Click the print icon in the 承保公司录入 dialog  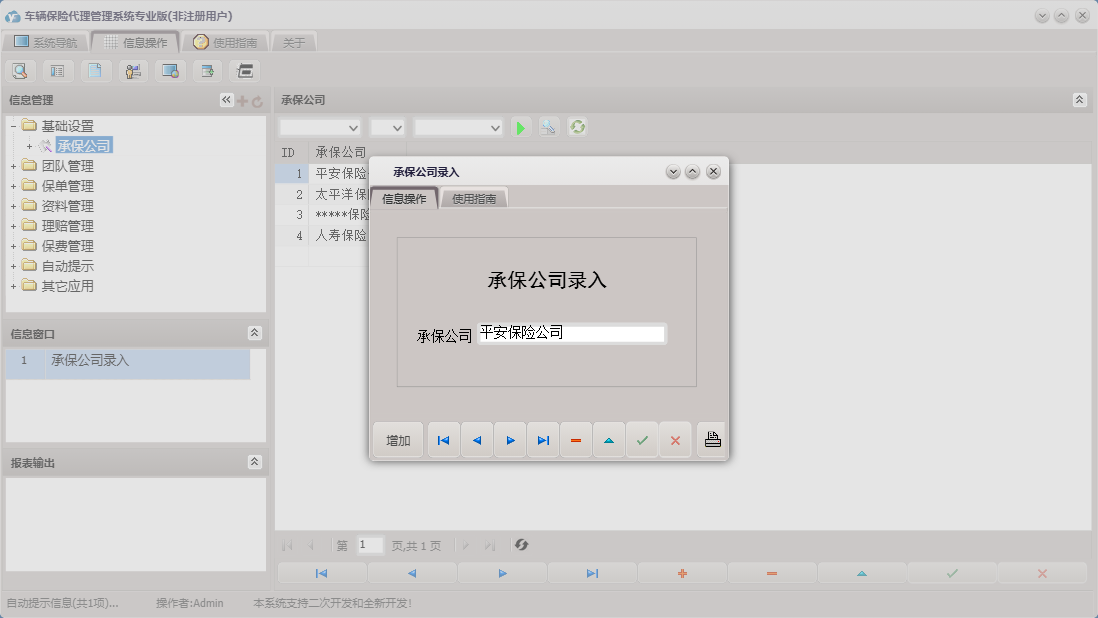pos(711,439)
